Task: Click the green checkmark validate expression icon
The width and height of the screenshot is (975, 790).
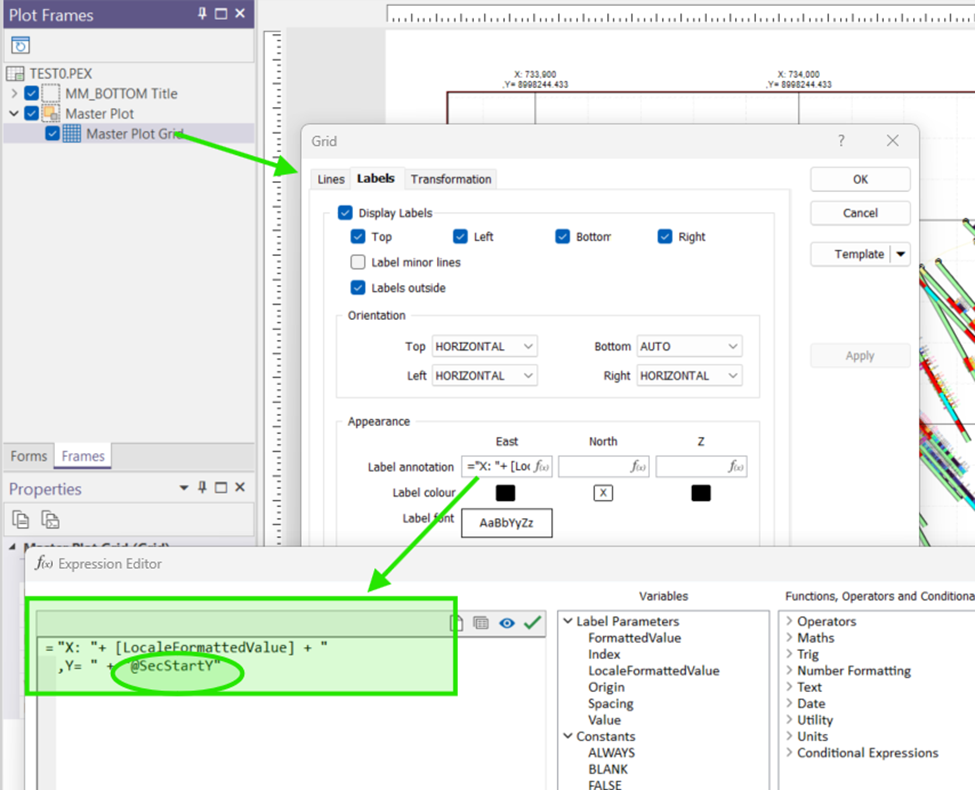Action: coord(532,623)
